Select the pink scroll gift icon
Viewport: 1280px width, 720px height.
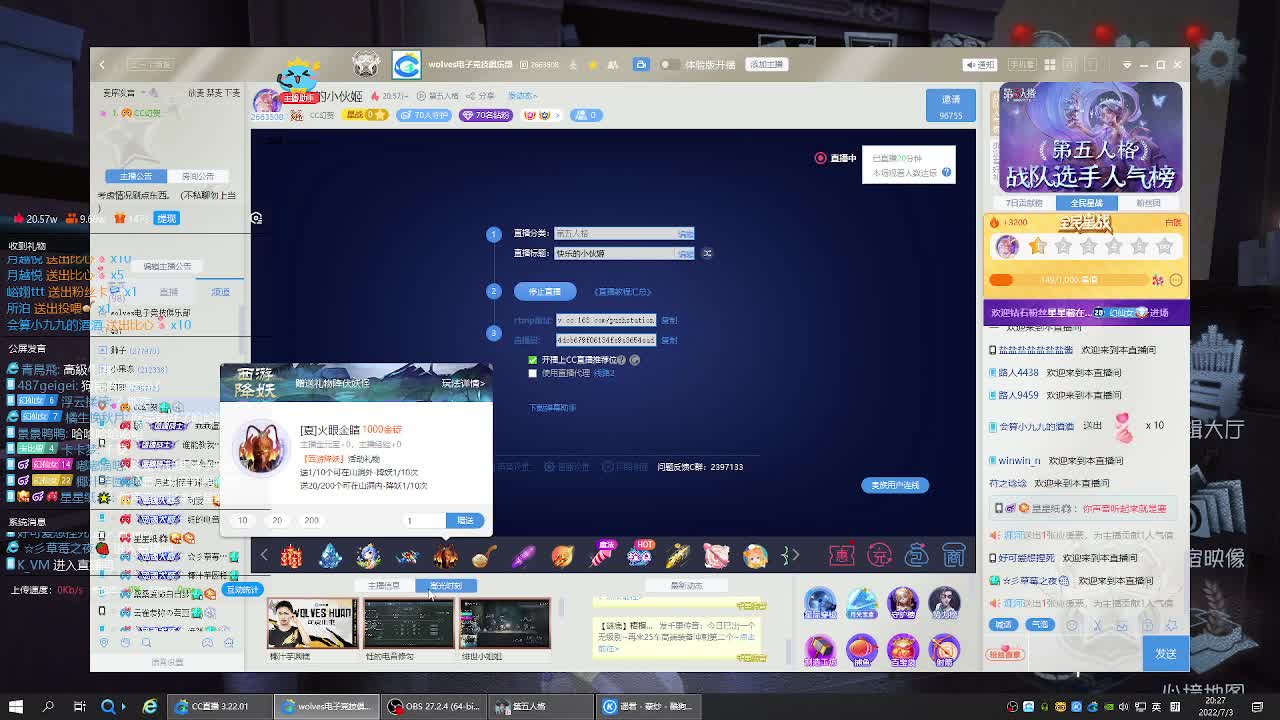tap(717, 555)
